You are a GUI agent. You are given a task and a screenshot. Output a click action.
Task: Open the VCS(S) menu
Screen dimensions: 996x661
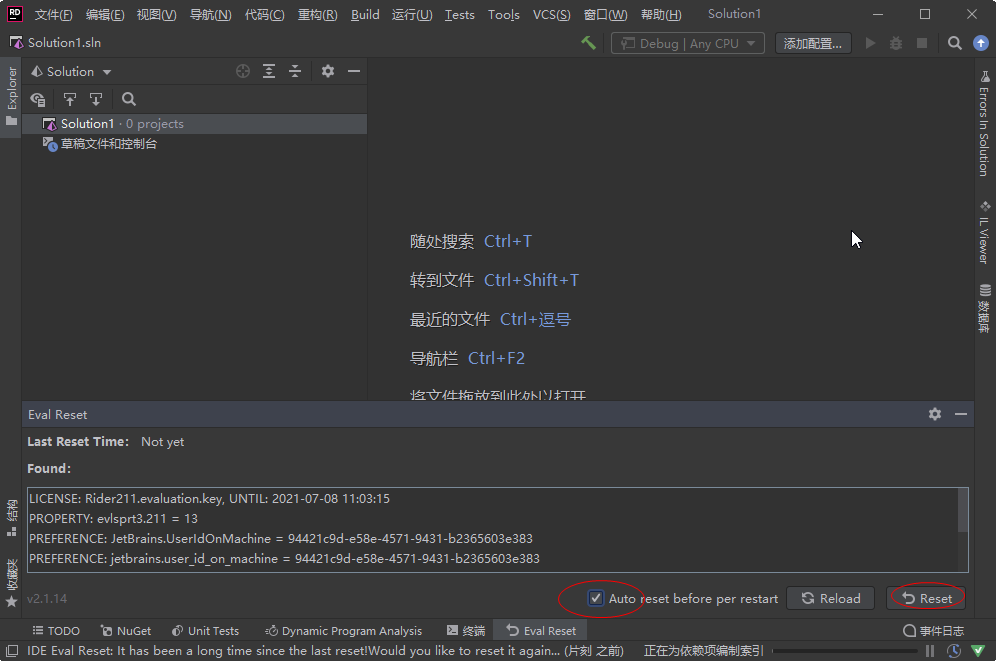click(x=551, y=15)
